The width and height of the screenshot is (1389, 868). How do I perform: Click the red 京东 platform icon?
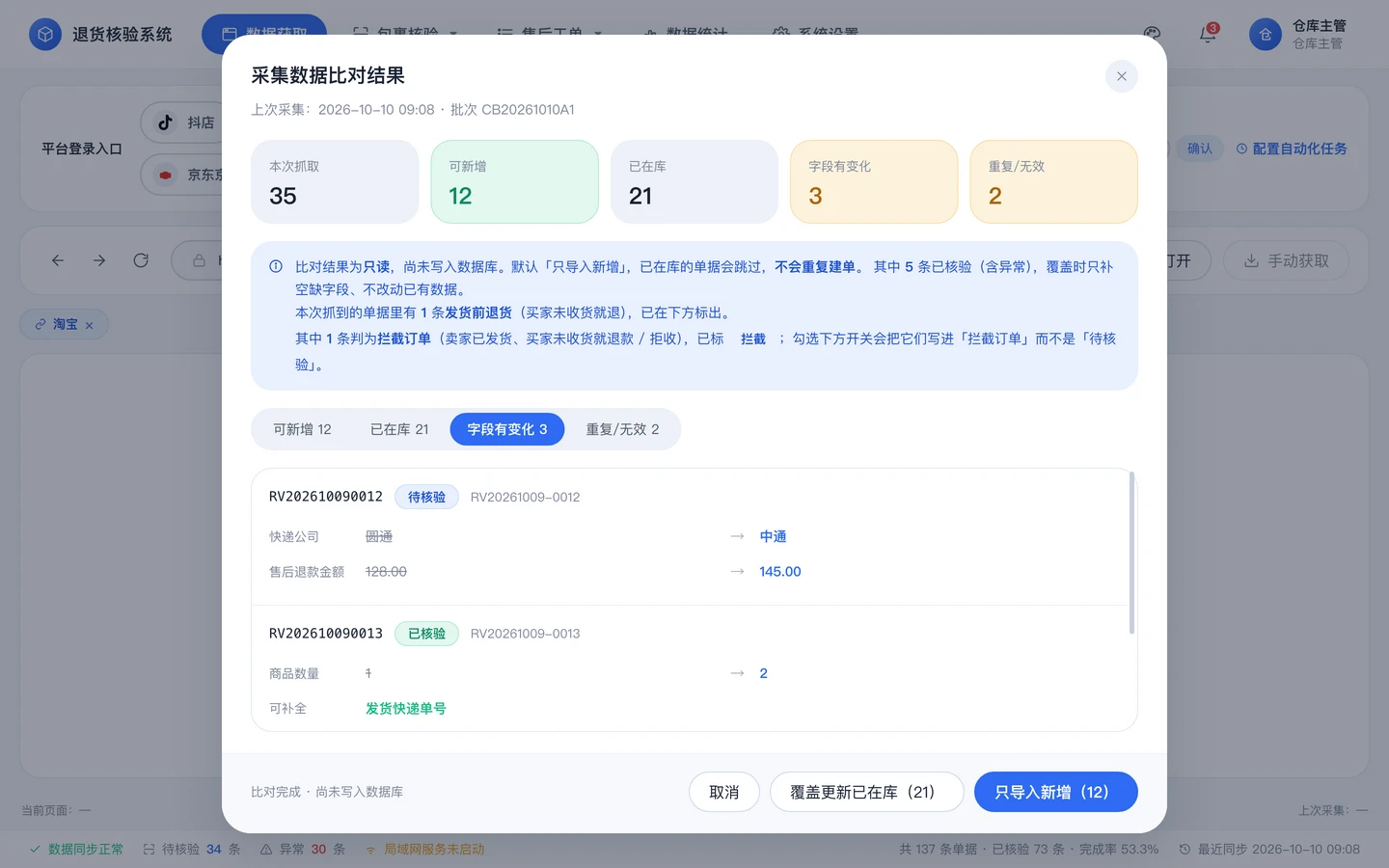pos(165,175)
